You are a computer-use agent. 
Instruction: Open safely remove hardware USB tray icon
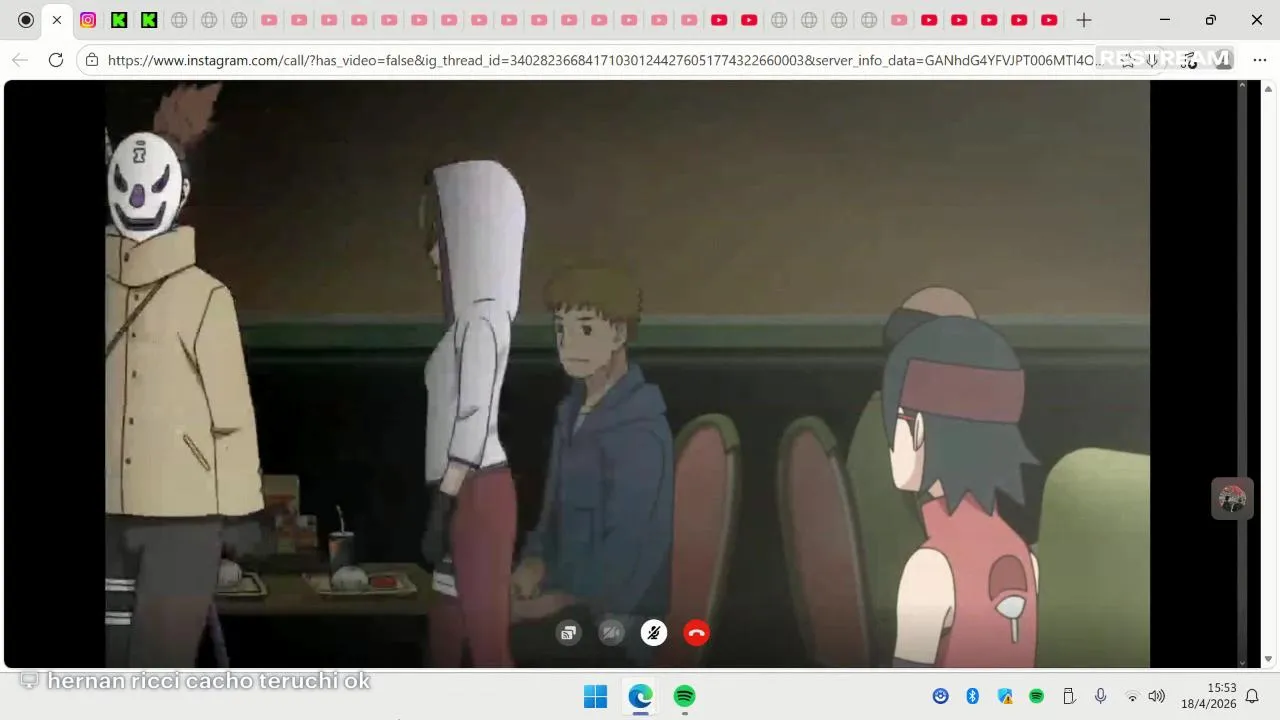(x=1068, y=696)
